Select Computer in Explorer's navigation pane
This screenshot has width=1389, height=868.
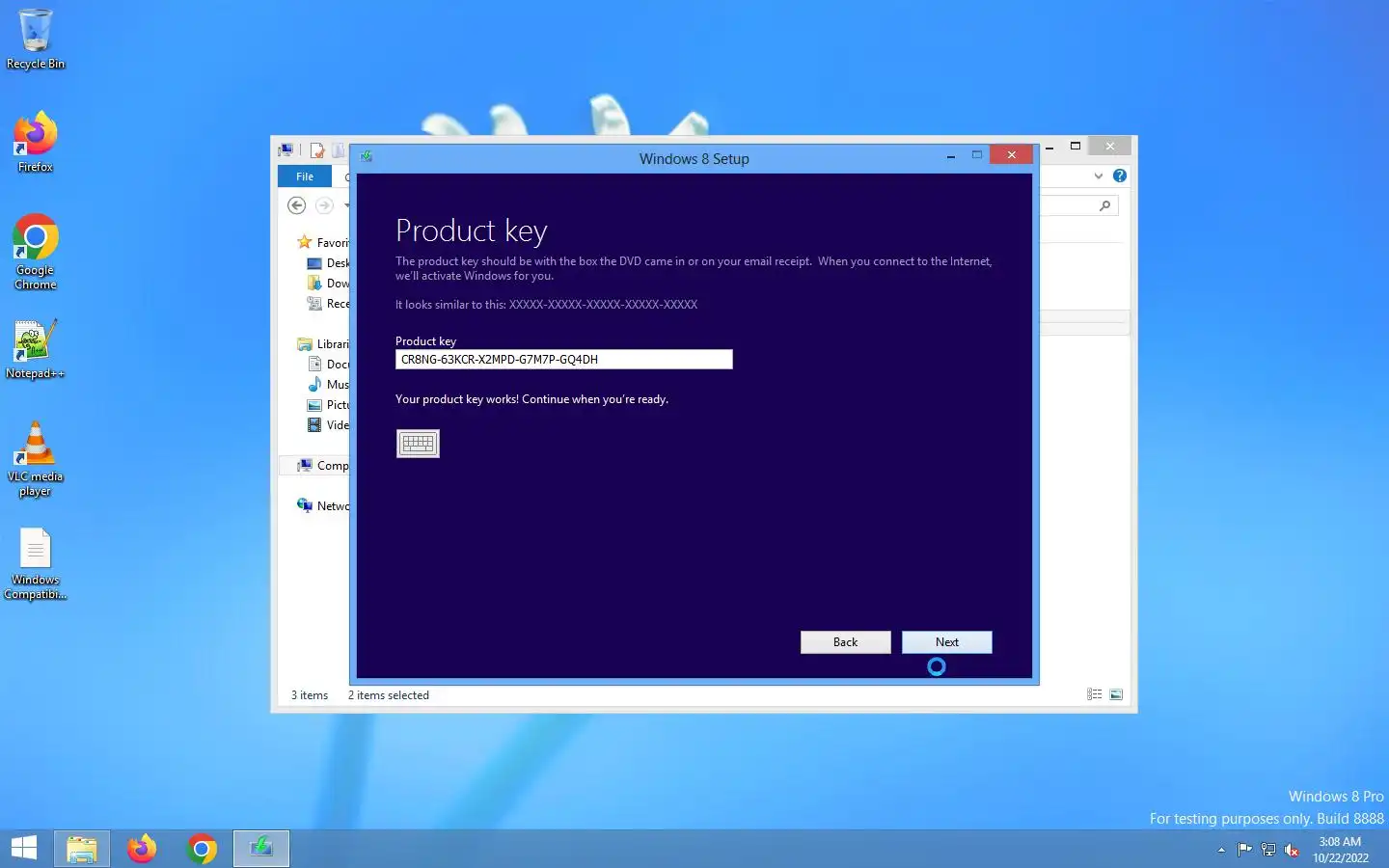324,466
